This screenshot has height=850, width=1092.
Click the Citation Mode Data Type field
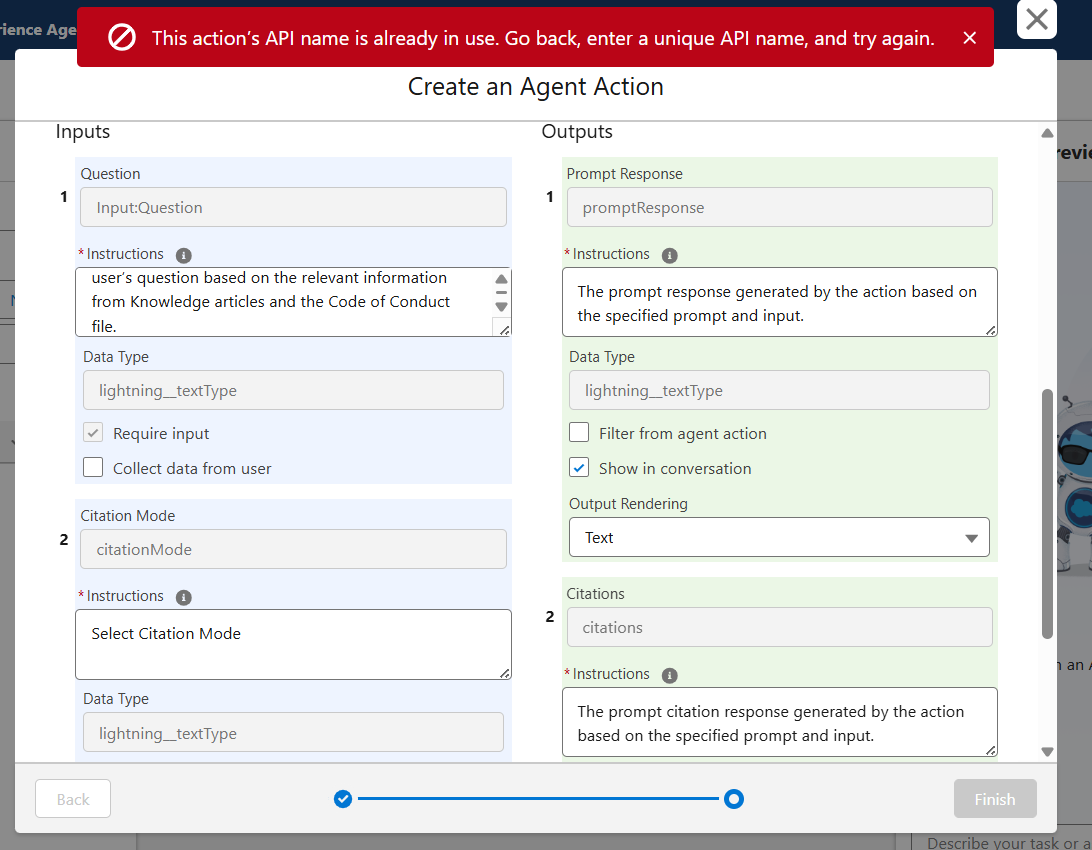pyautogui.click(x=293, y=732)
